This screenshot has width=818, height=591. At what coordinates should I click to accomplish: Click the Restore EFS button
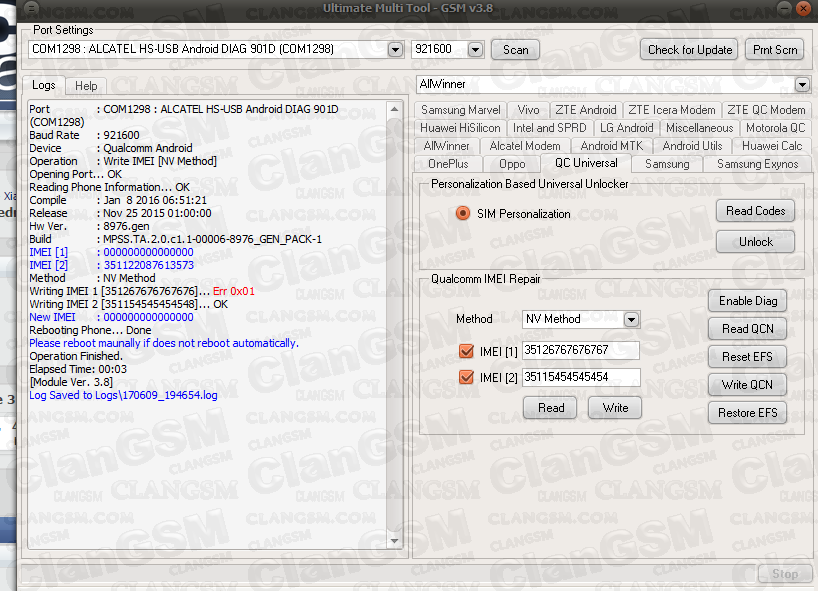[x=748, y=413]
